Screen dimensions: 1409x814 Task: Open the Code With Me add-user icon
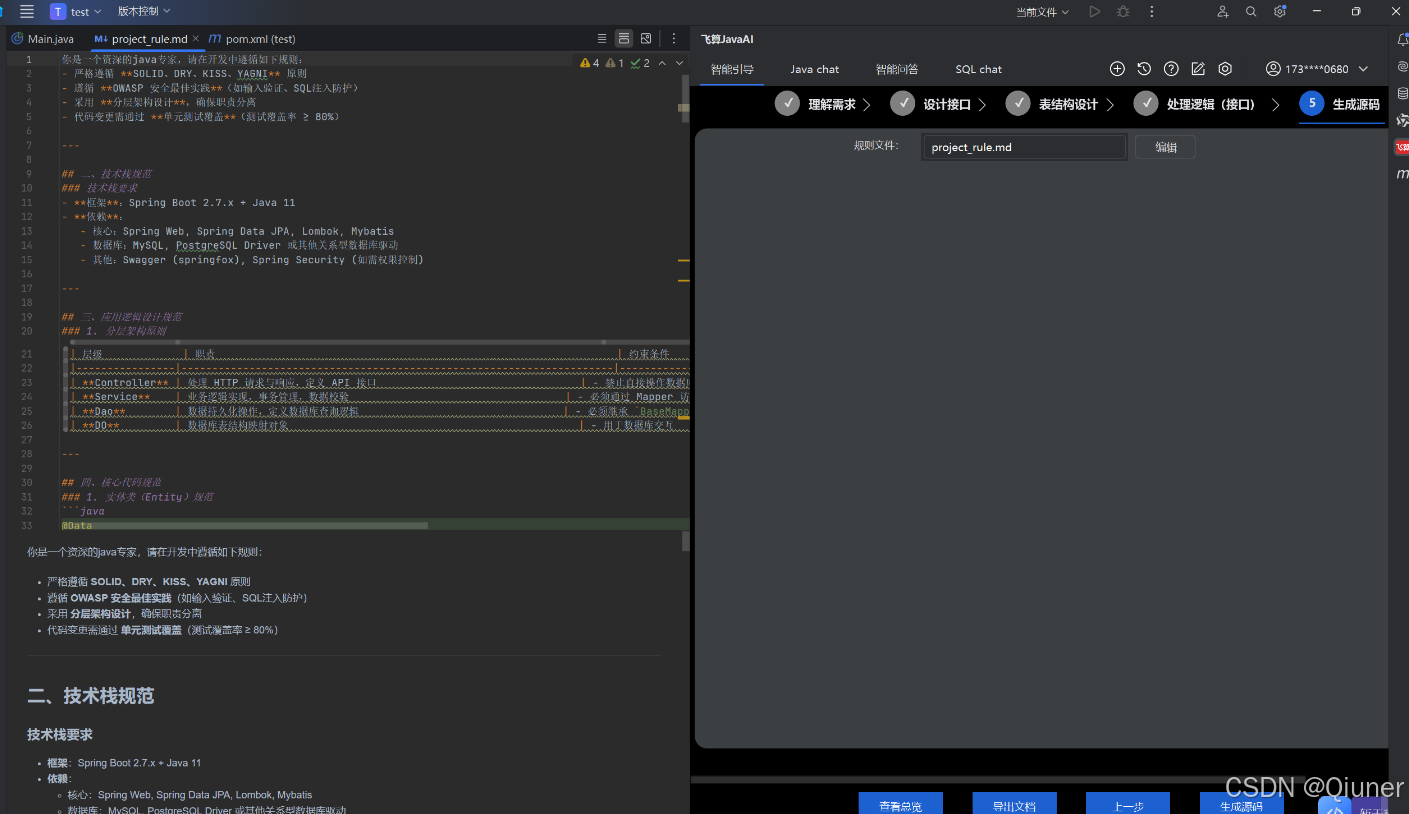(x=1222, y=12)
